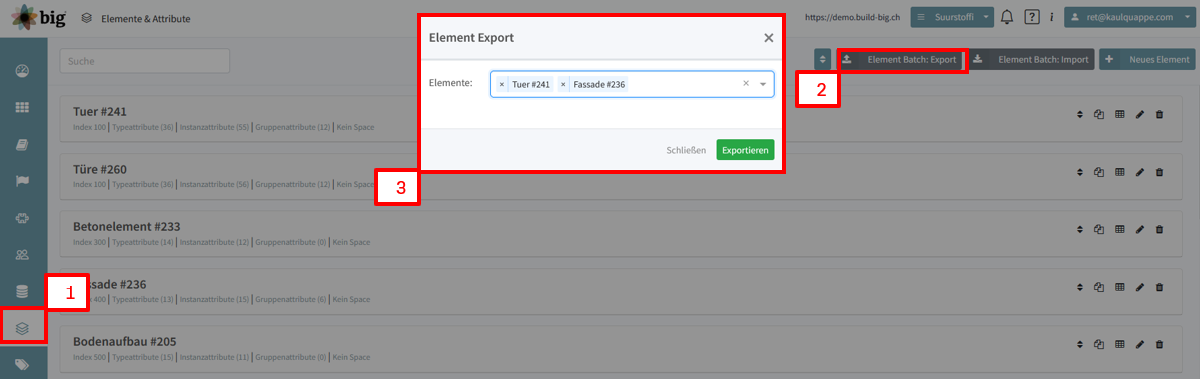The height and width of the screenshot is (379, 1200).
Task: Remove Fassade #236 tag from selection
Action: click(x=563, y=85)
